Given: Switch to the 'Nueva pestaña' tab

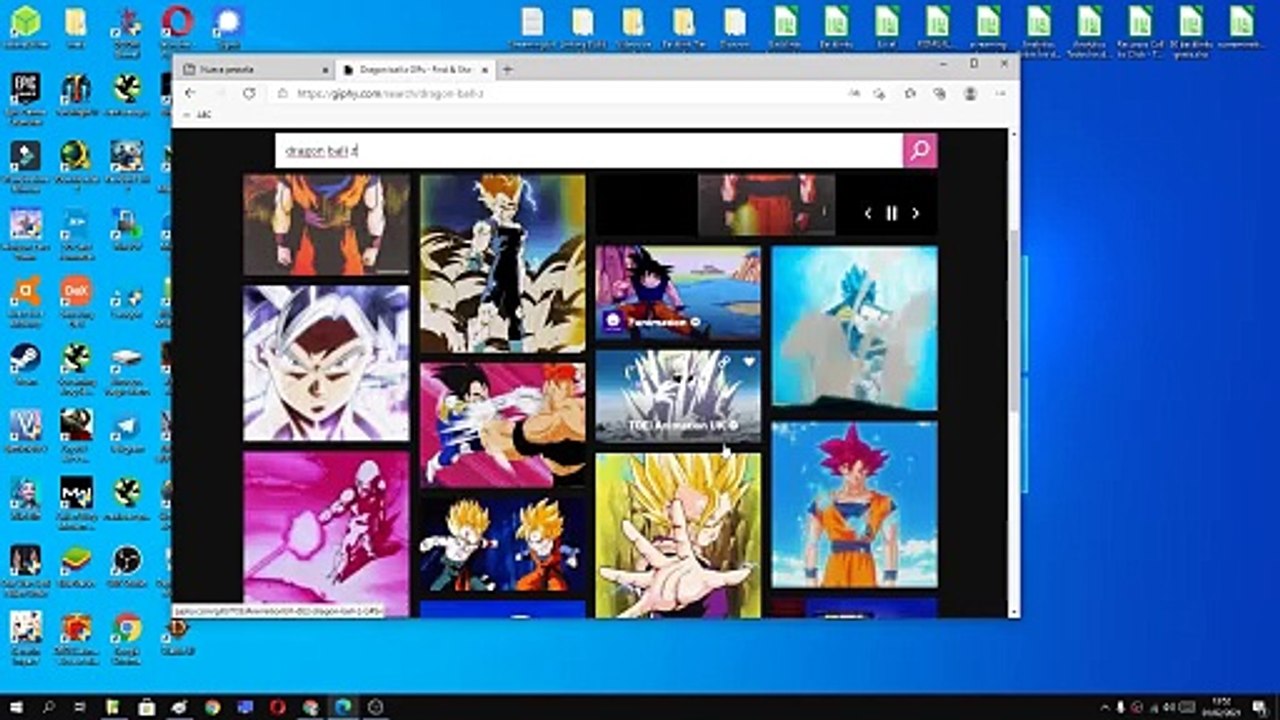Looking at the screenshot, I should point(255,69).
